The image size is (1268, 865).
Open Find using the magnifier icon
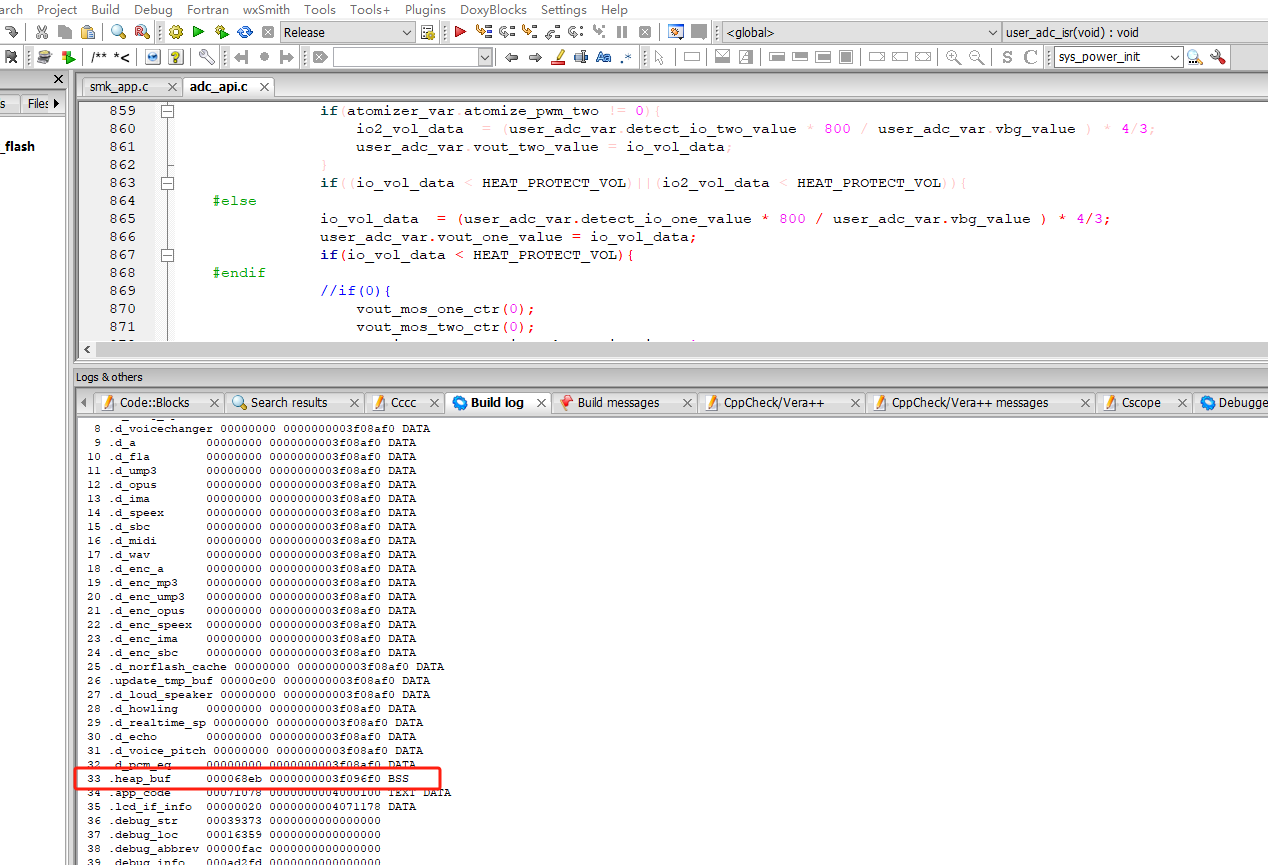(x=118, y=32)
